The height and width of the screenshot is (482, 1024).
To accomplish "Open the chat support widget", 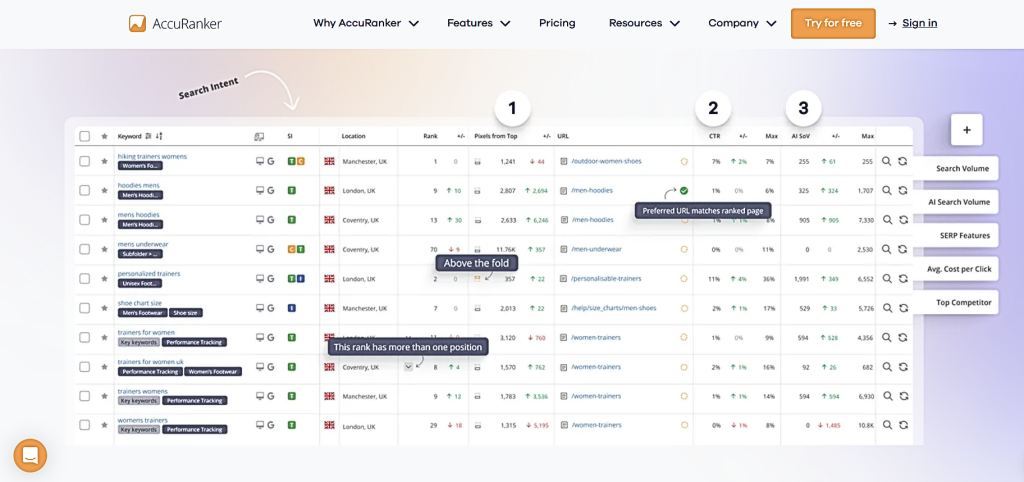I will (30, 455).
